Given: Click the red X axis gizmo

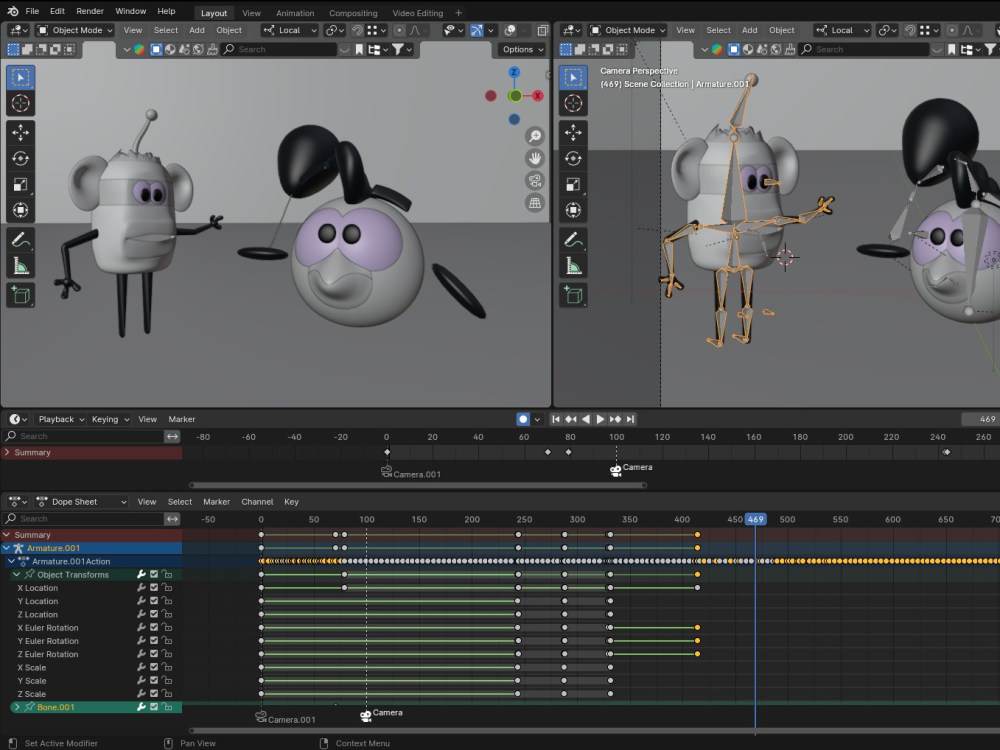Looking at the screenshot, I should pos(538,96).
